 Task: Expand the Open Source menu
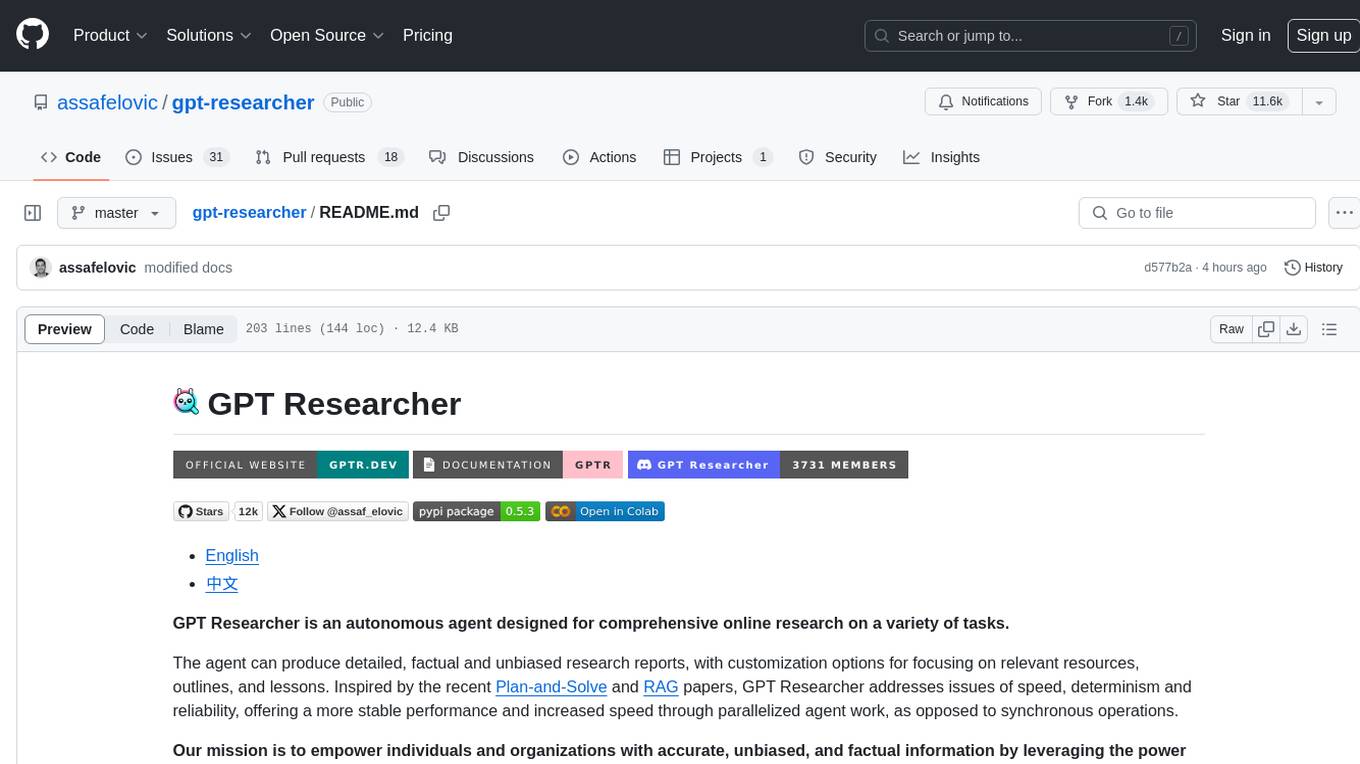[x=327, y=35]
